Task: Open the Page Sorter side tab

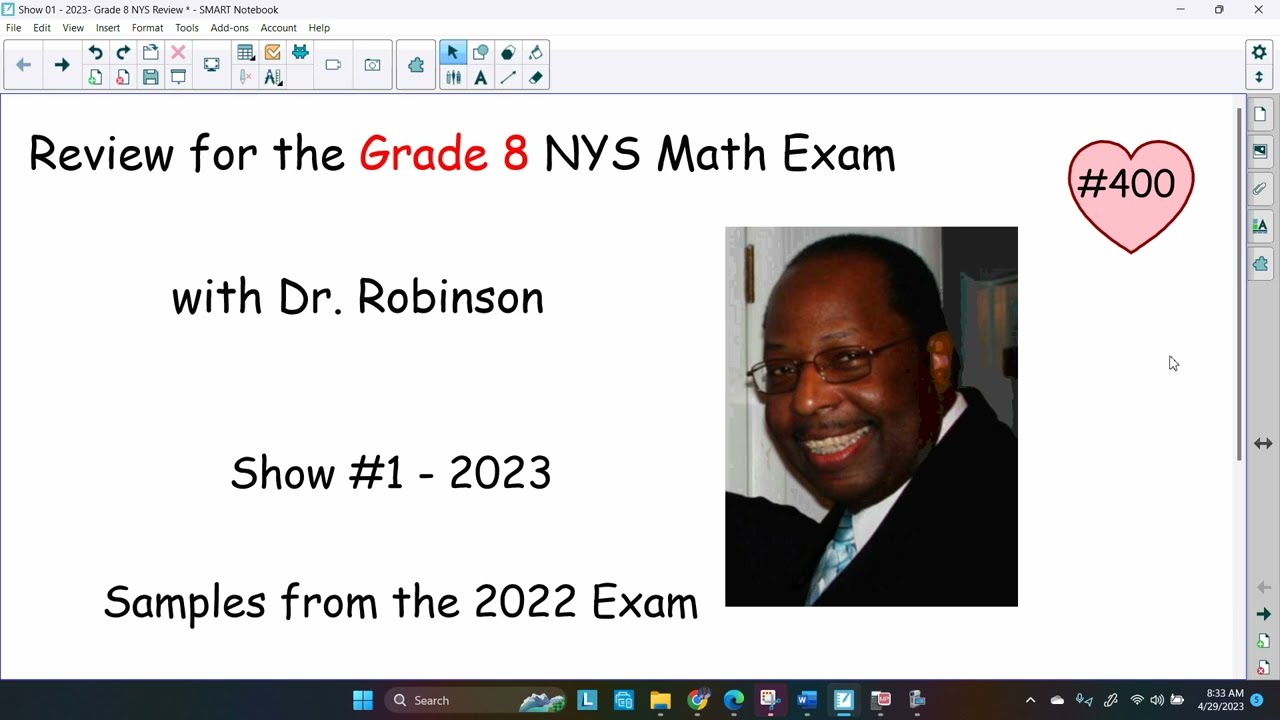Action: click(1261, 114)
